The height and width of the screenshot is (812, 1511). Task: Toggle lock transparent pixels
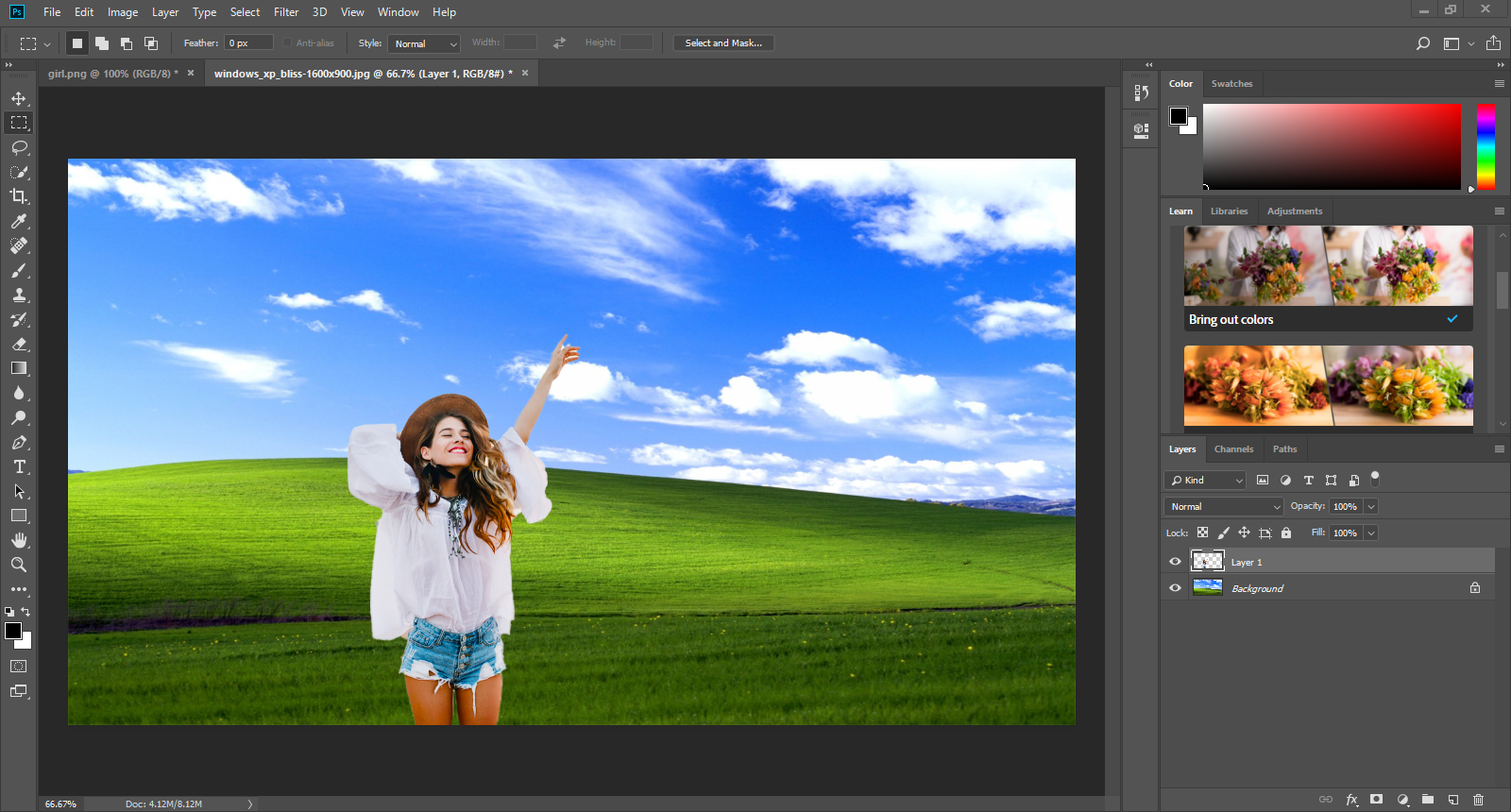[x=1202, y=533]
